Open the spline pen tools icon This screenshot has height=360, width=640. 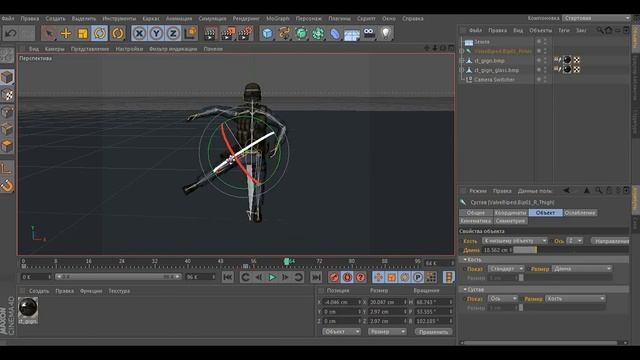pyautogui.click(x=284, y=33)
